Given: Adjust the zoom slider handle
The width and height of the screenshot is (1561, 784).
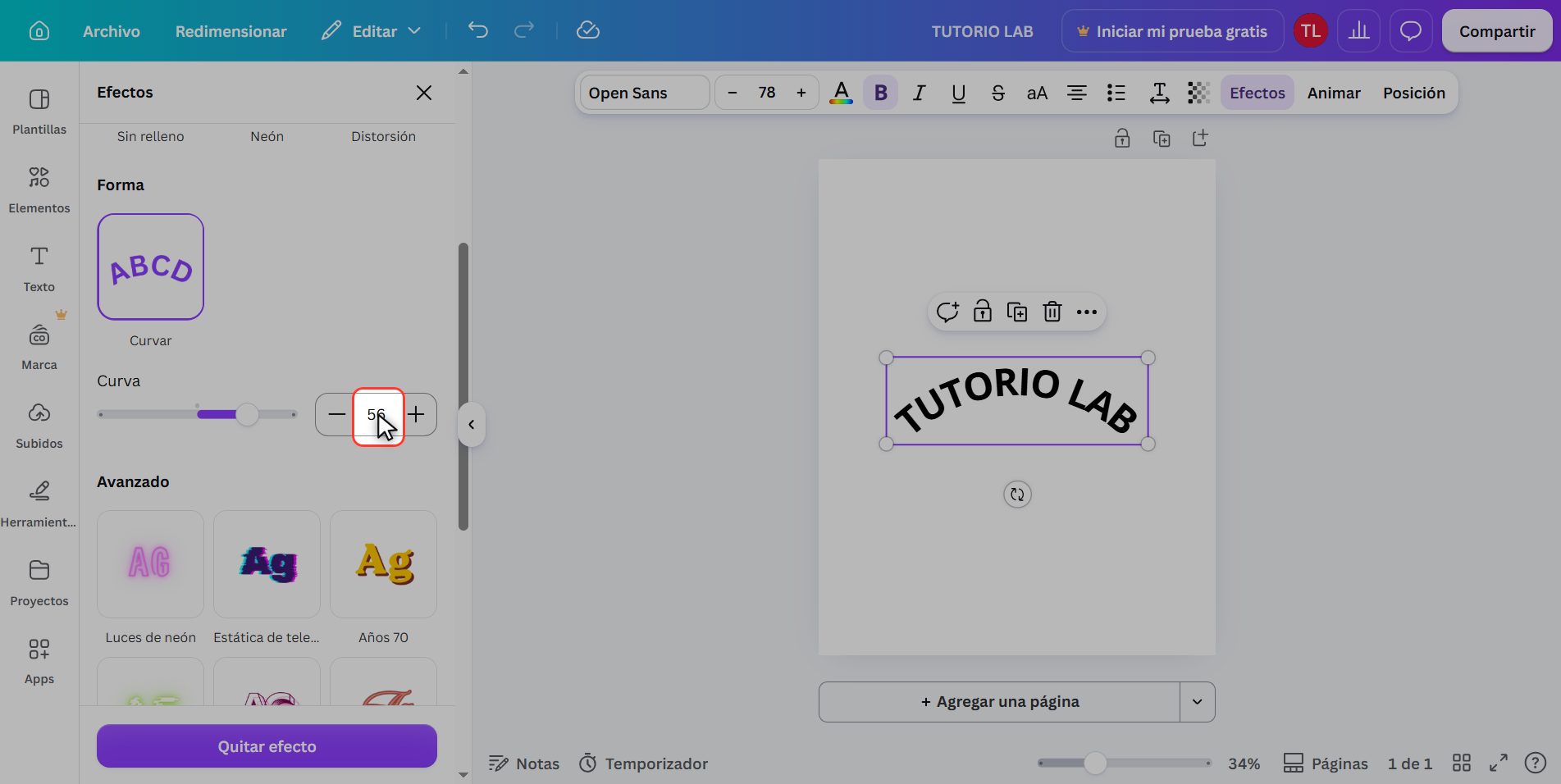Looking at the screenshot, I should (1095, 763).
